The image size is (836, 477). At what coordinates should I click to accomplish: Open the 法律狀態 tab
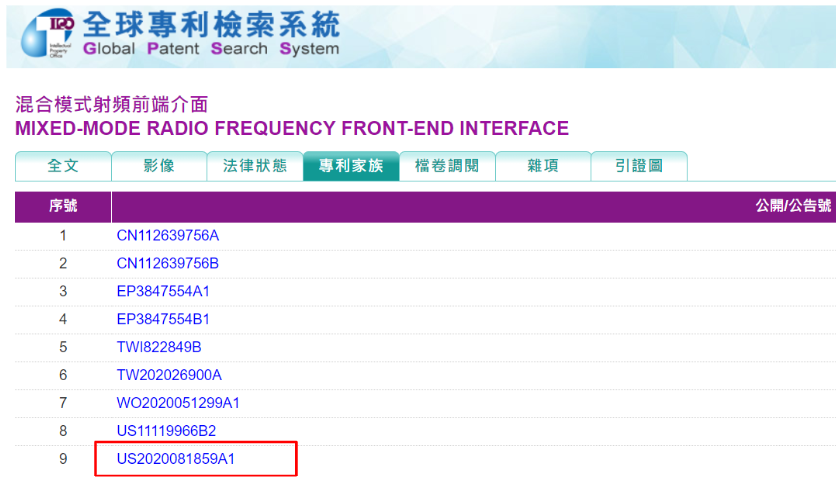254,166
